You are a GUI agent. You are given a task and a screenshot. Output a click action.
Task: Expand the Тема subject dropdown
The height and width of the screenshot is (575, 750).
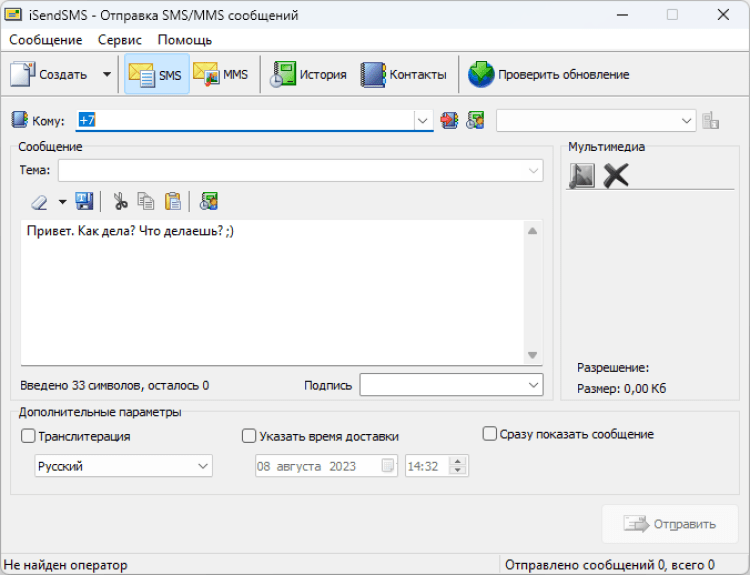[533, 171]
